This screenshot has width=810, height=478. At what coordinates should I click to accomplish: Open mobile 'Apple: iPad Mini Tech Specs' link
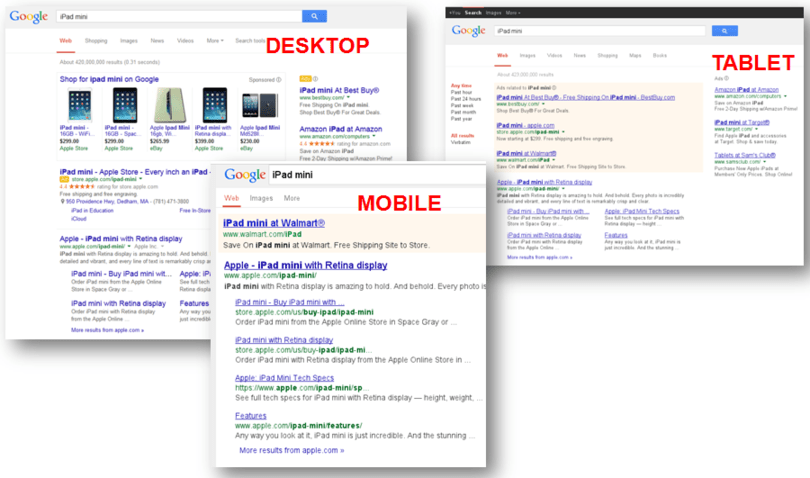tap(284, 378)
